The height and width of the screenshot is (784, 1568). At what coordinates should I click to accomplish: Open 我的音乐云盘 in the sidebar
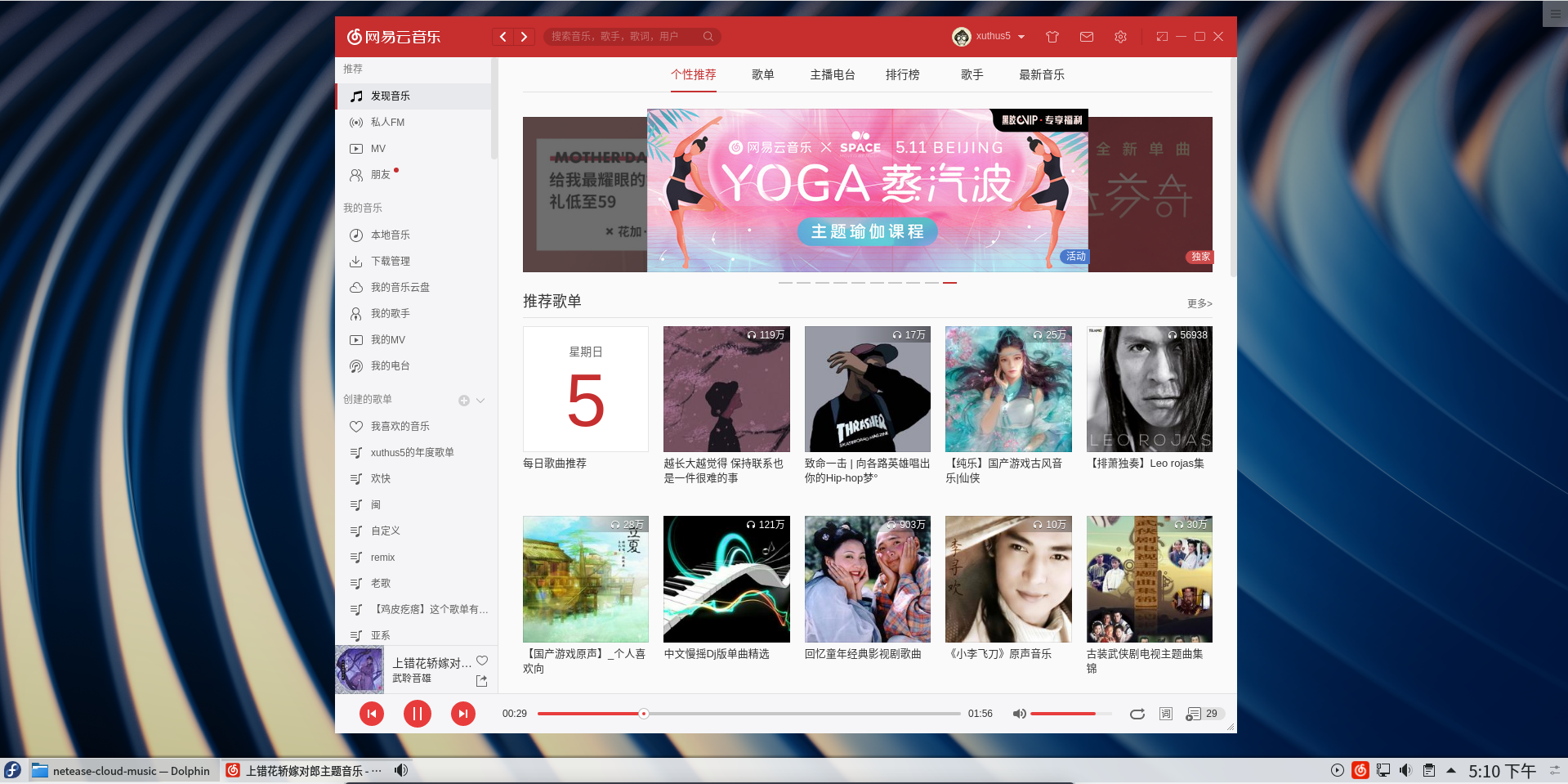click(x=413, y=288)
